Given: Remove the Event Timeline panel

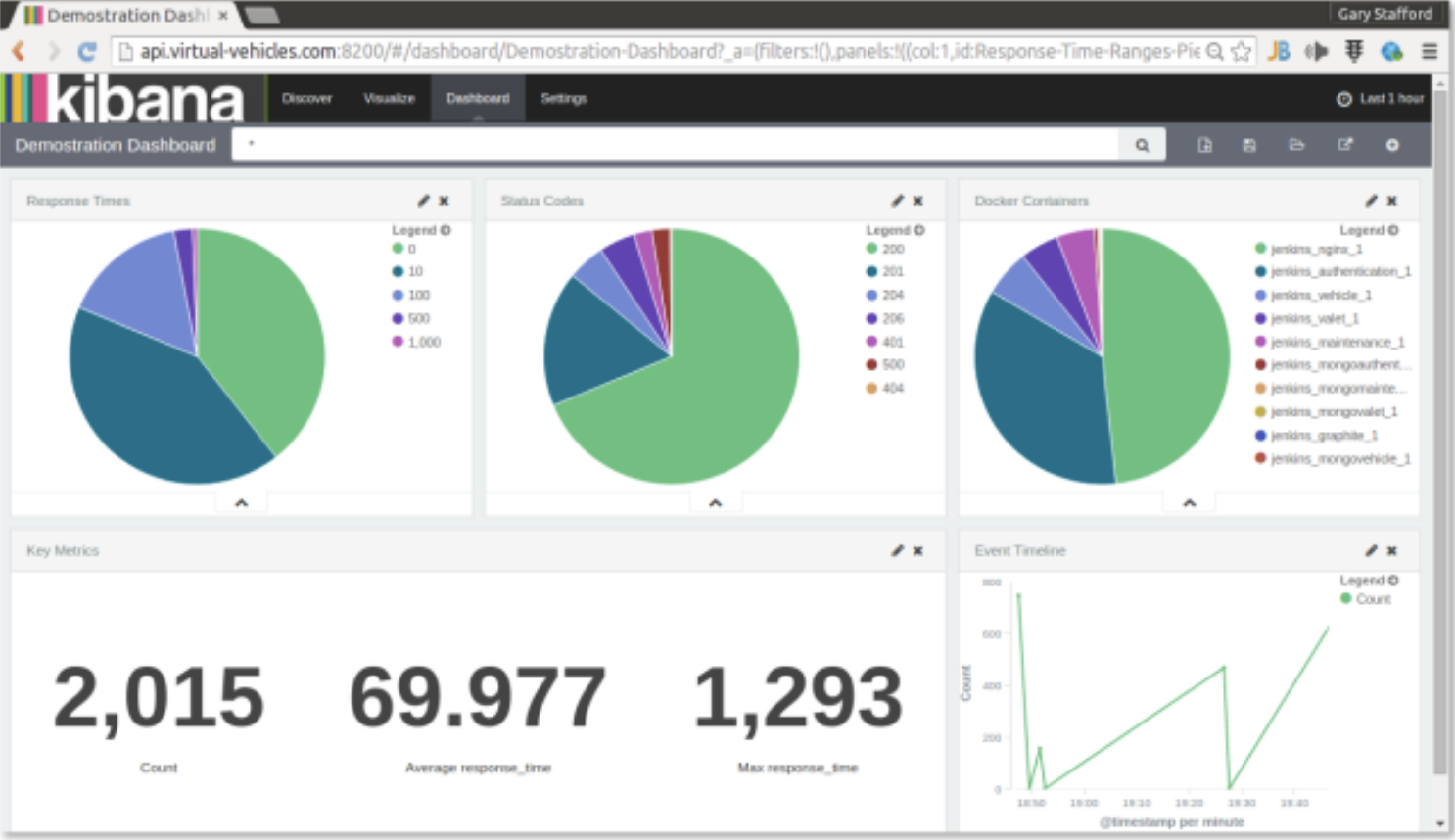Looking at the screenshot, I should pos(1391,550).
